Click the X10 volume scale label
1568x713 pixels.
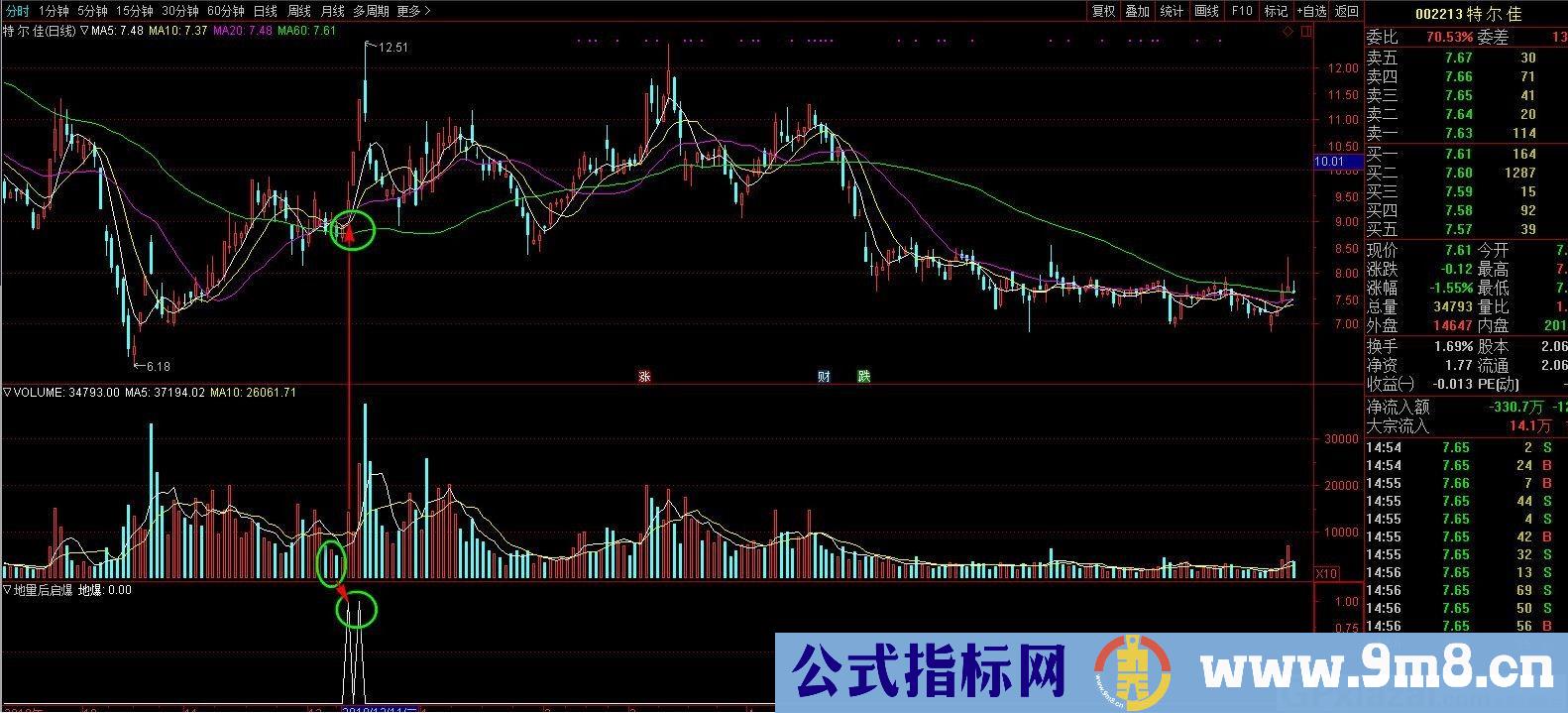click(1325, 573)
